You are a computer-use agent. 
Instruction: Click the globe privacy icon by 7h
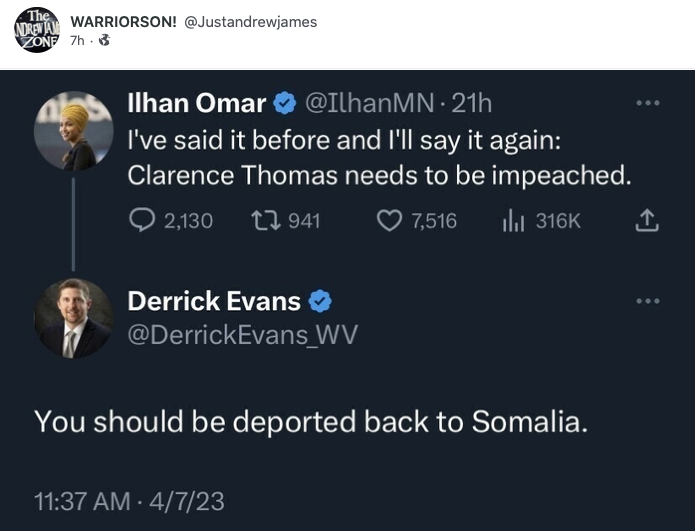pos(104,42)
